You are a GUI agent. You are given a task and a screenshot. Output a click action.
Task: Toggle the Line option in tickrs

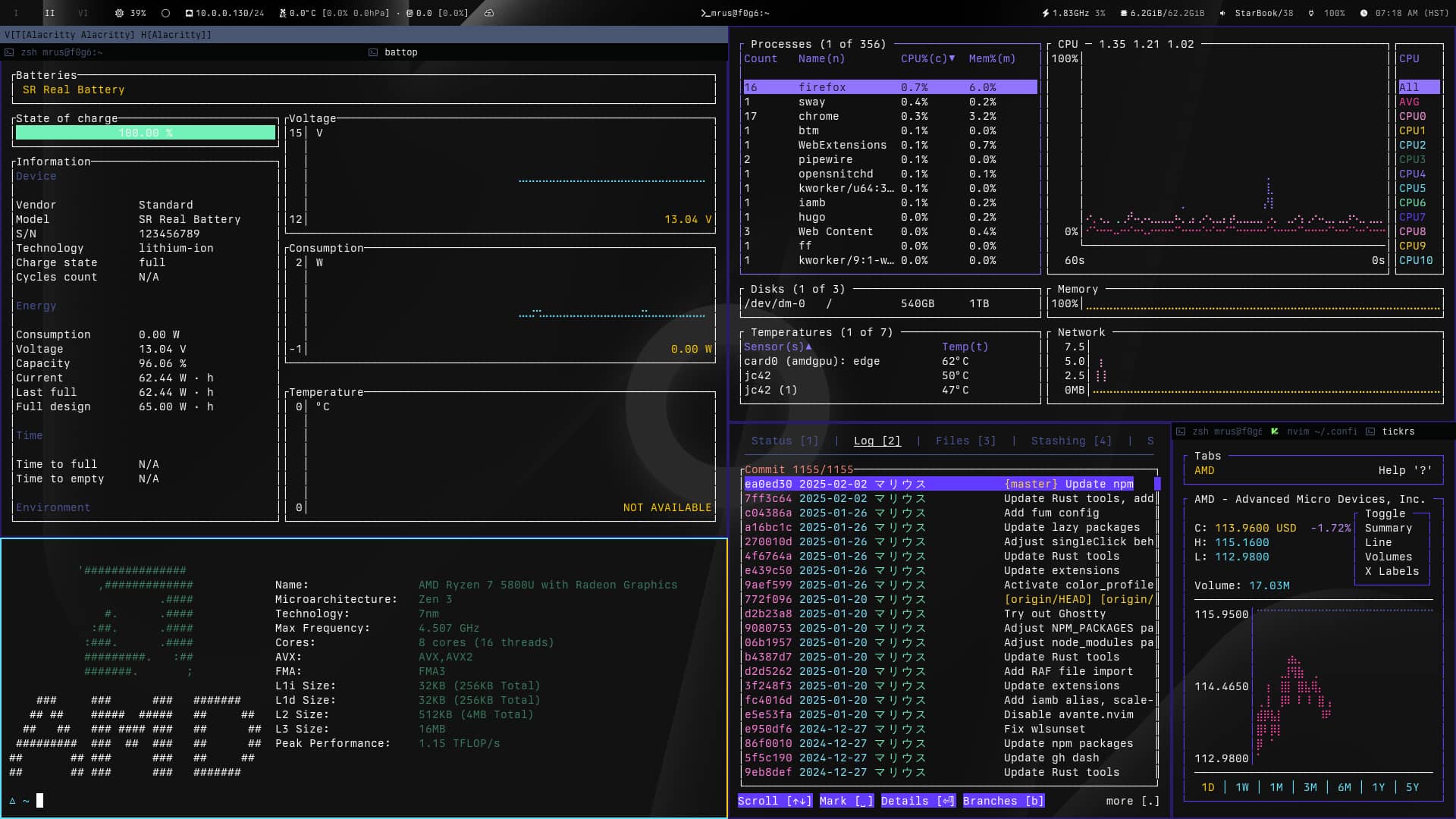point(1380,542)
